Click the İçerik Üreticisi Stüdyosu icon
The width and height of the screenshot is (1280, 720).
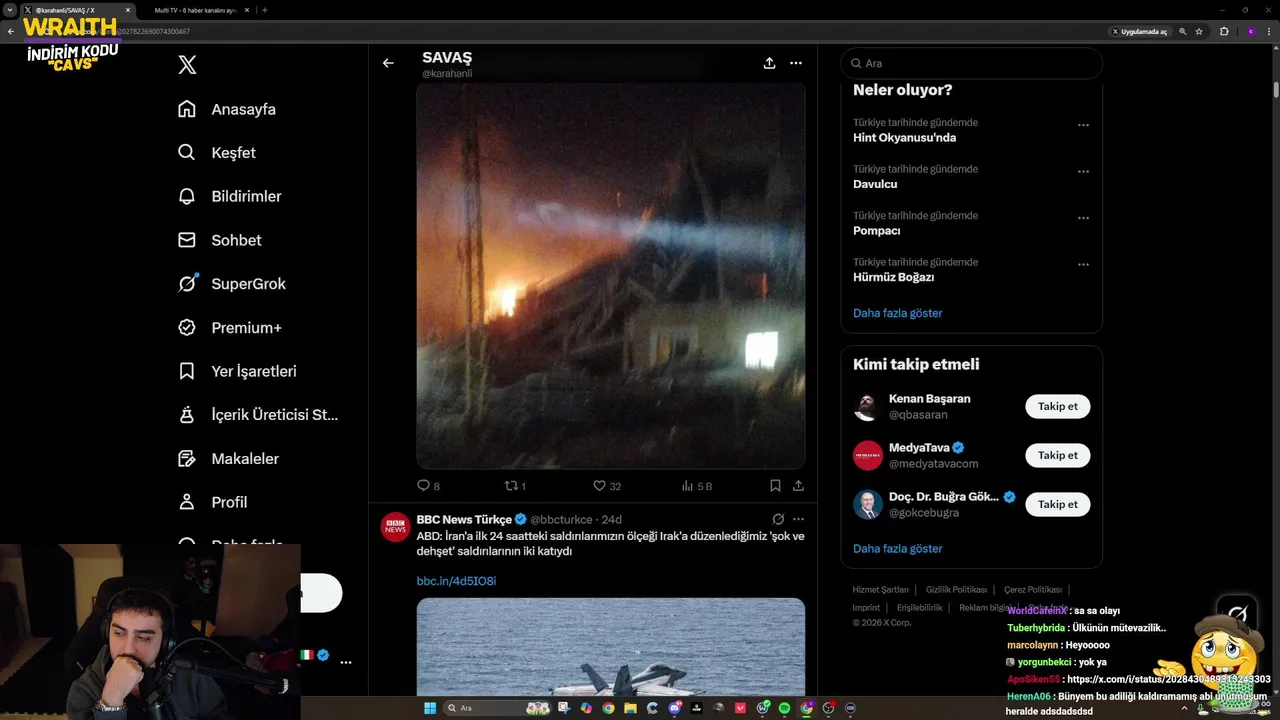[x=187, y=415]
